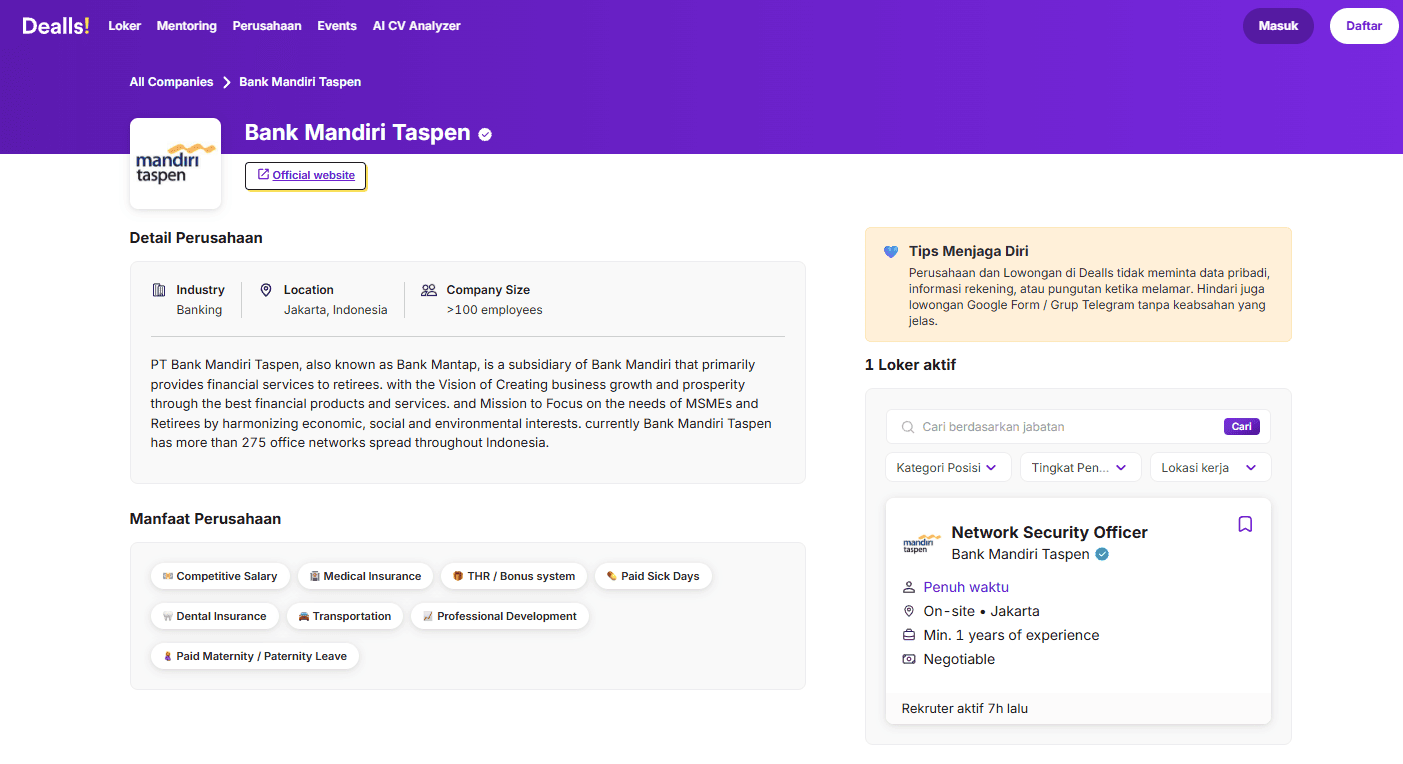Screen dimensions: 1403x764
Task: Click the Medical Insurance benefit emoji icon
Action: 315,576
